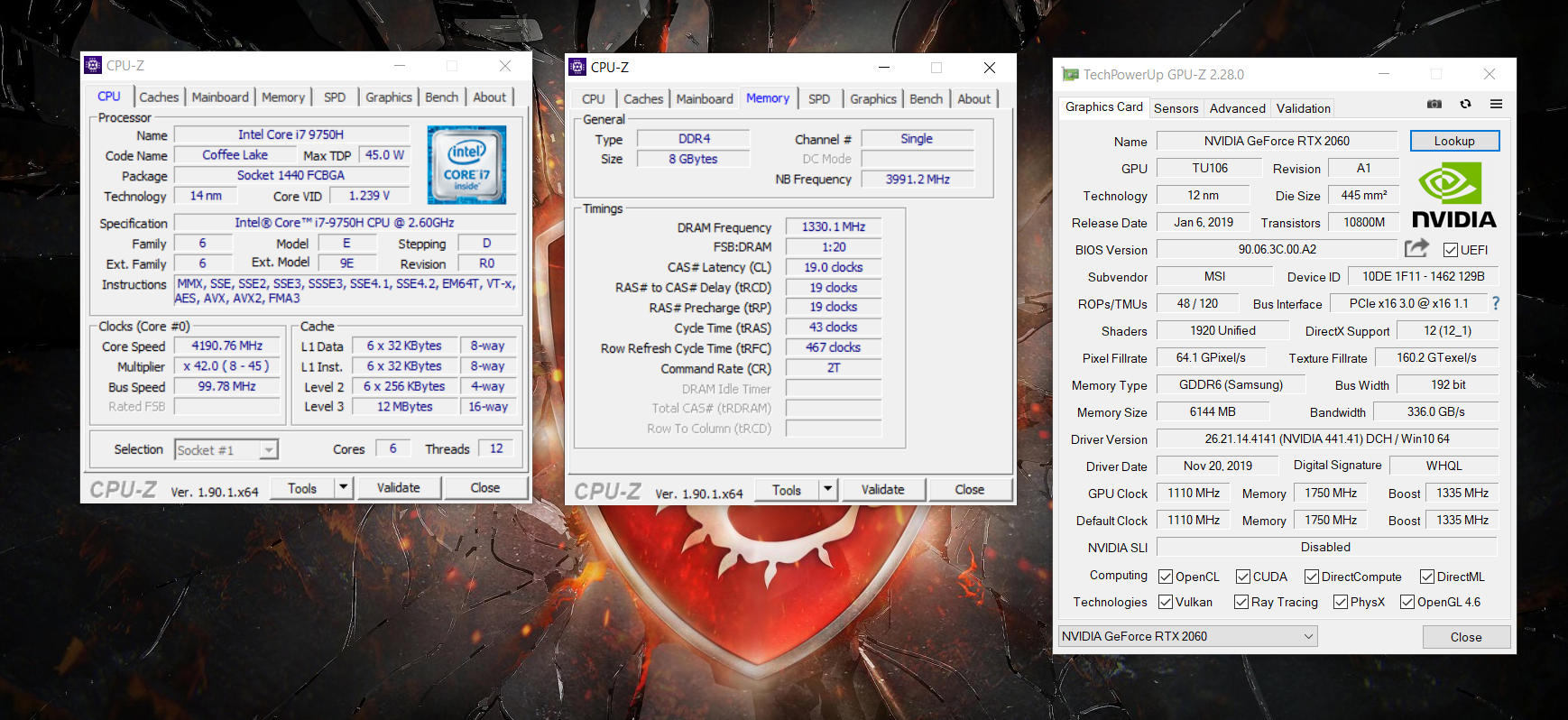Click Level 3 cache value 12 MBytes
Image resolution: width=1568 pixels, height=720 pixels.
[x=404, y=406]
